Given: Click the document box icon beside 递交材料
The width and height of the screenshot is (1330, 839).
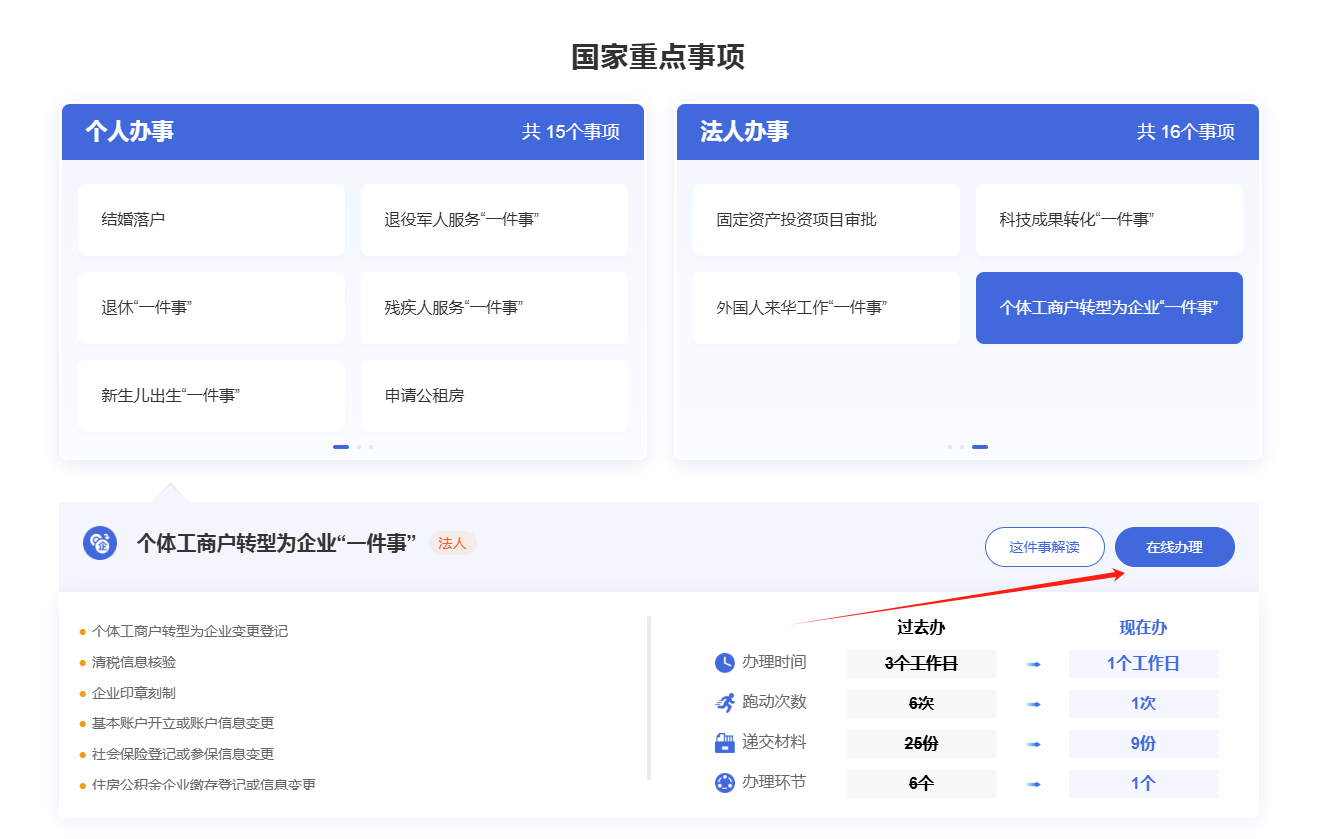Looking at the screenshot, I should [725, 743].
